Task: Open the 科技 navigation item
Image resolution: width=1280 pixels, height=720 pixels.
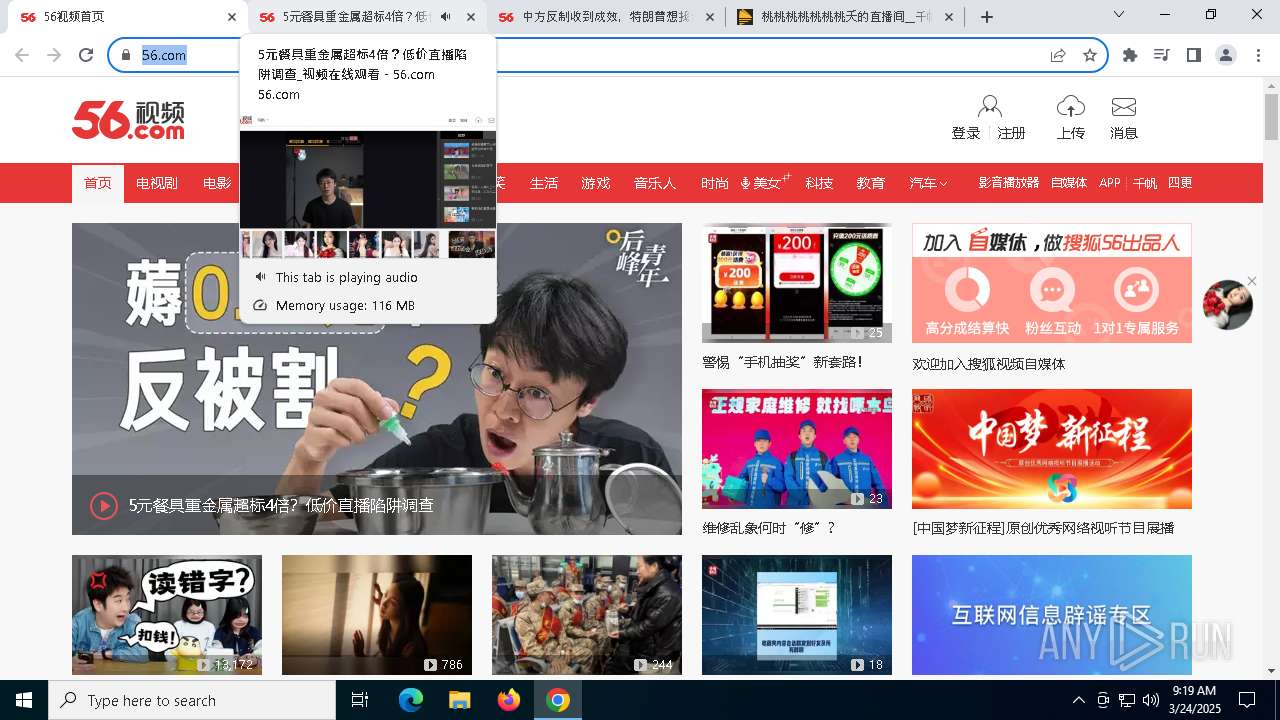Action: [819, 183]
